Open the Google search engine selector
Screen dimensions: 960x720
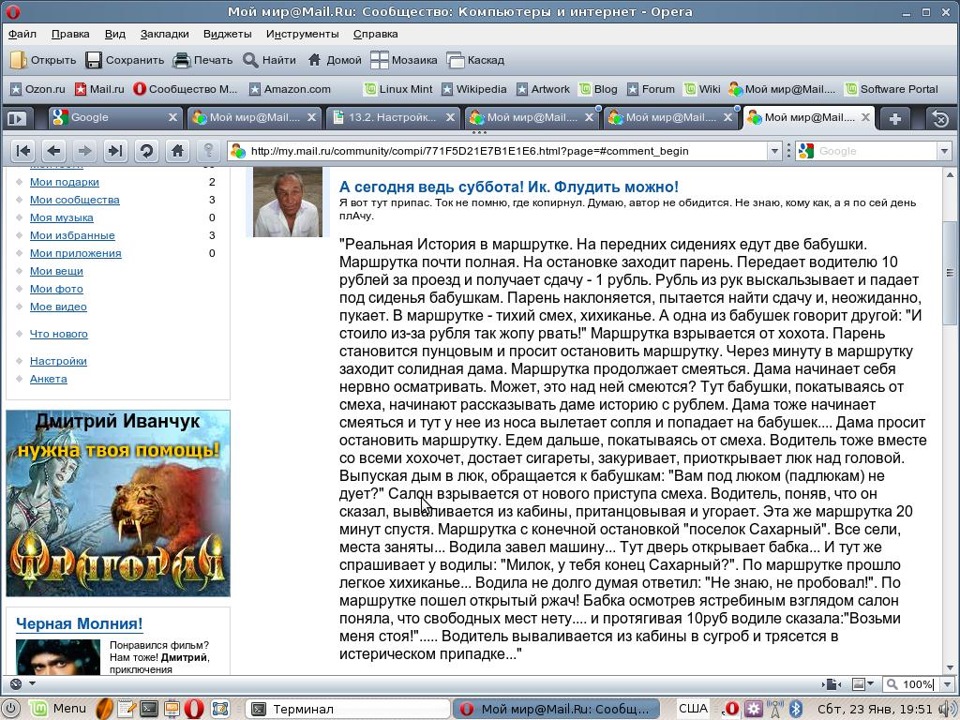tap(806, 151)
